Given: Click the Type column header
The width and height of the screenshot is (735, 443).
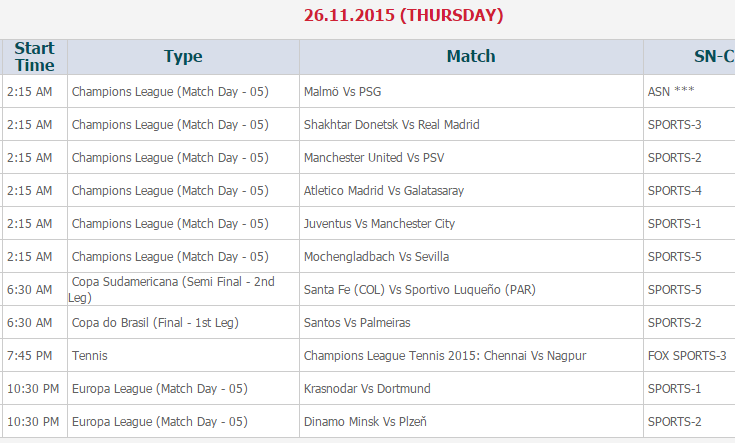Looking at the screenshot, I should coord(183,57).
